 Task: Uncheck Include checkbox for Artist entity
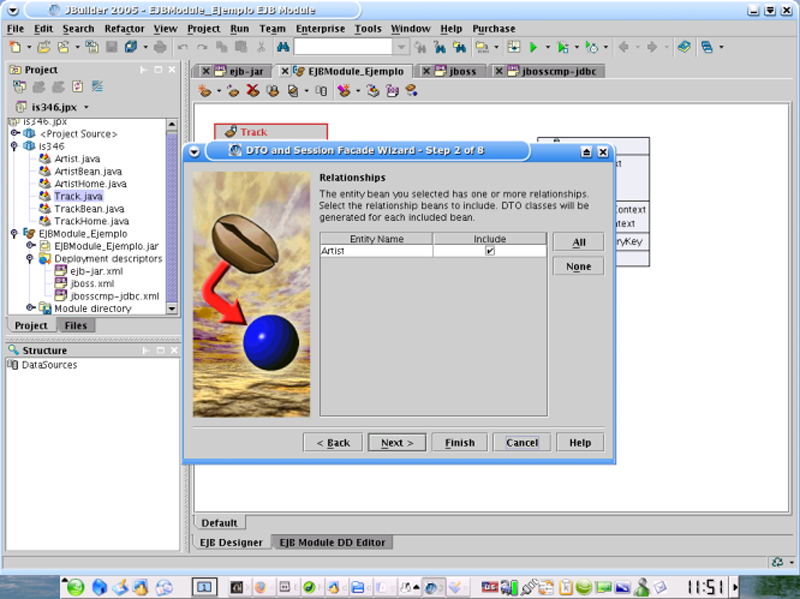[490, 251]
